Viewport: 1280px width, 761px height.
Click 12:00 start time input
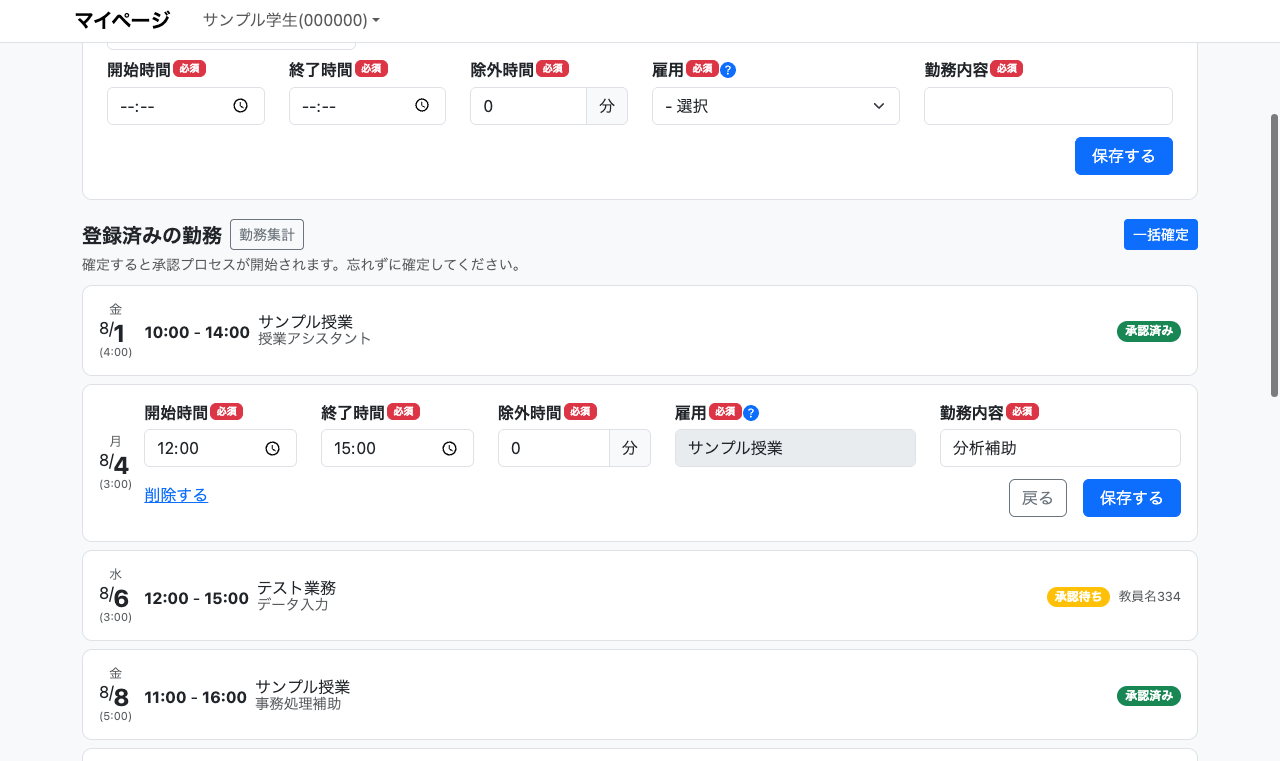[220, 448]
